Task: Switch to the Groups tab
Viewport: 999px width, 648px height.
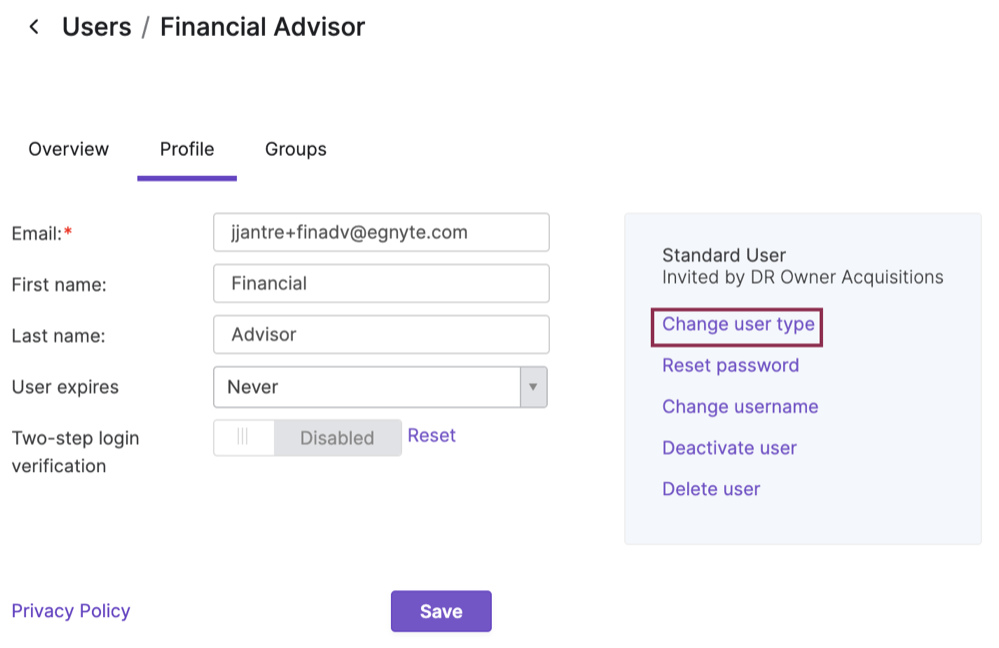Action: (295, 148)
